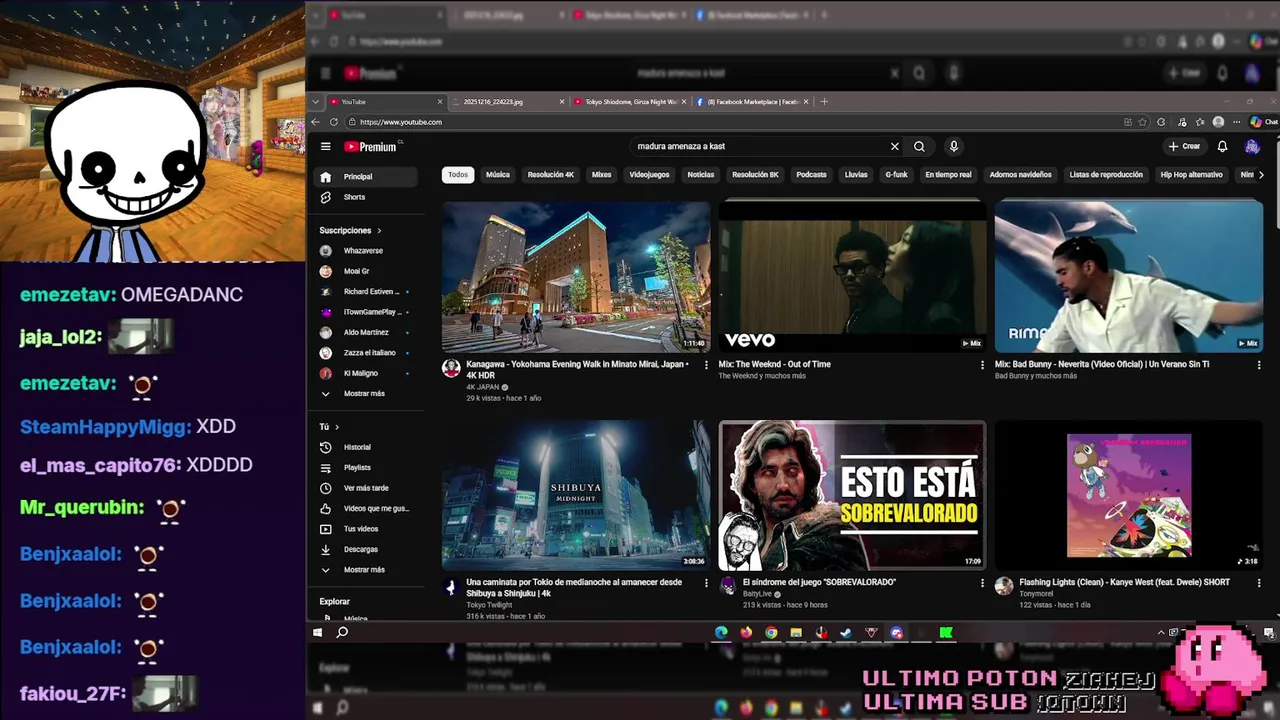
Task: Select the Podcasts filter chip
Action: tap(811, 174)
